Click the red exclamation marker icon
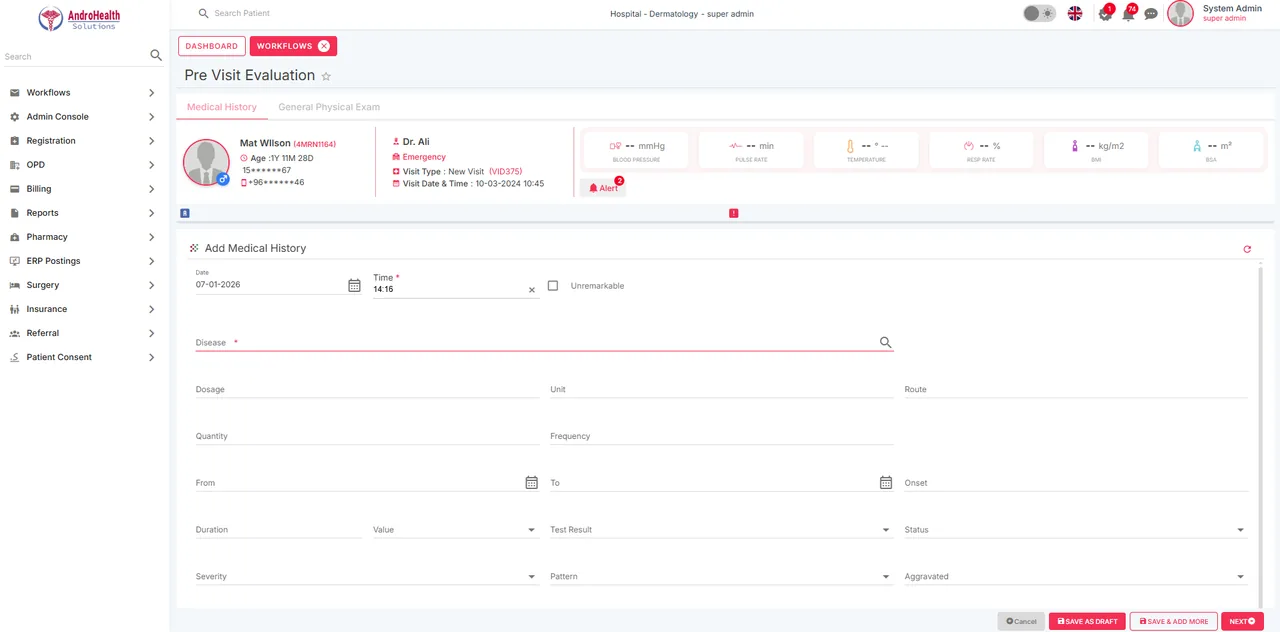 click(734, 213)
